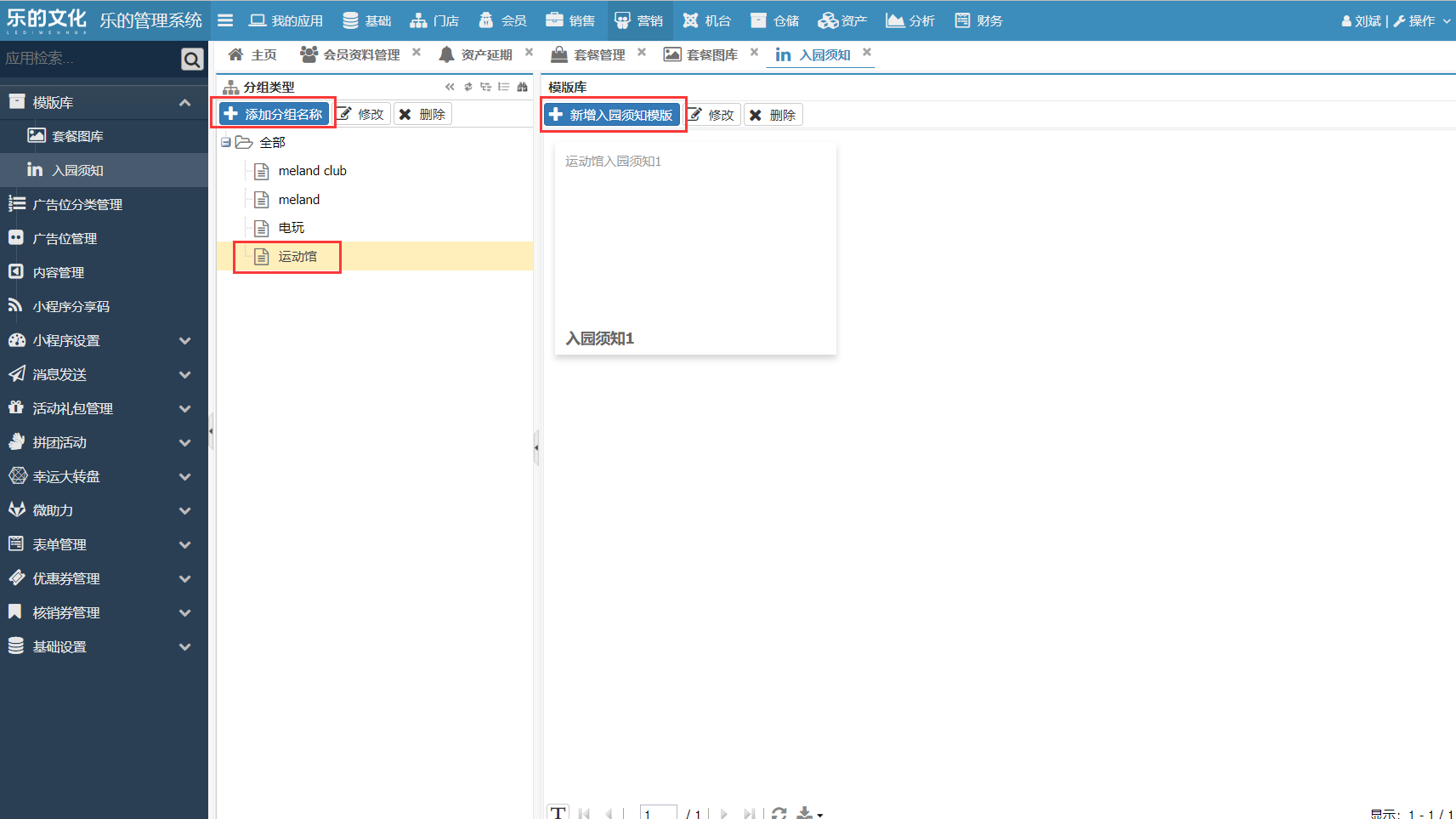Open 套餐图库 in the sidebar
The height and width of the screenshot is (819, 1456).
point(104,136)
